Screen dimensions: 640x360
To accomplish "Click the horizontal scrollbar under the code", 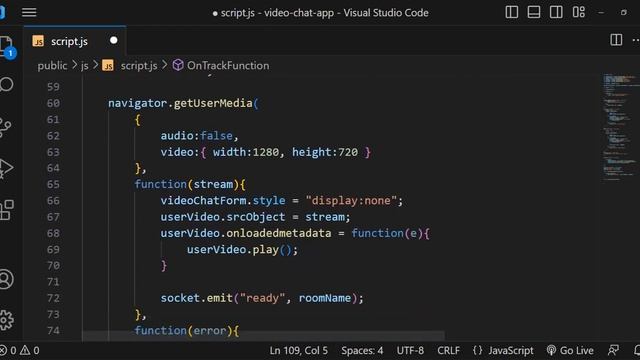I will coord(263,336).
